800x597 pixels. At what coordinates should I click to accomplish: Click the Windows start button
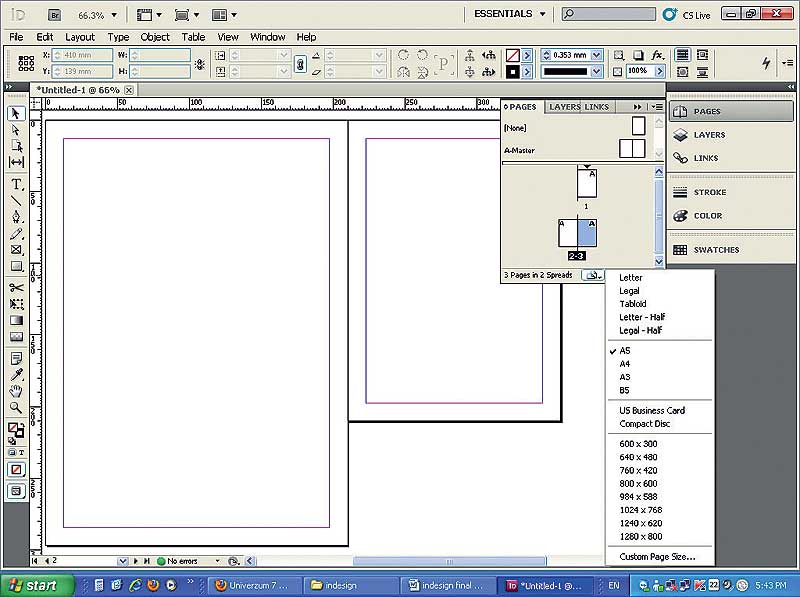click(36, 585)
